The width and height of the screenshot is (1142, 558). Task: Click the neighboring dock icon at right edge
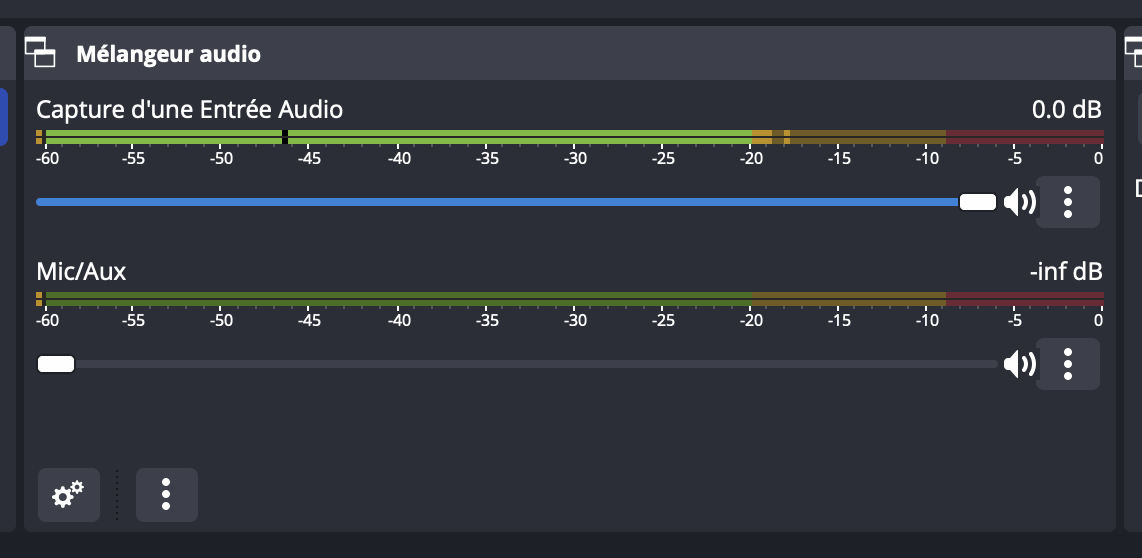pyautogui.click(x=1133, y=52)
